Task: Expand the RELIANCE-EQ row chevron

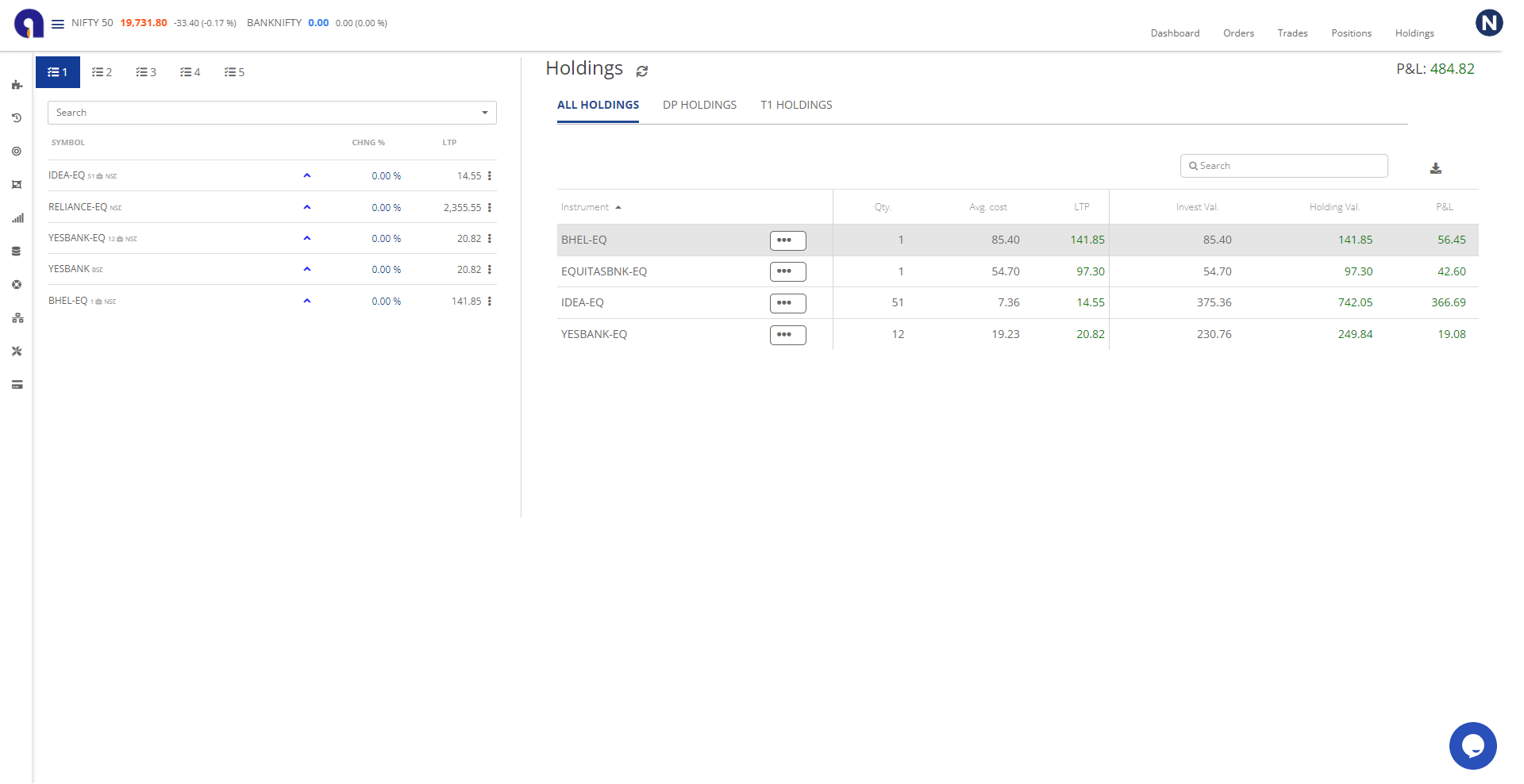Action: pyautogui.click(x=307, y=207)
